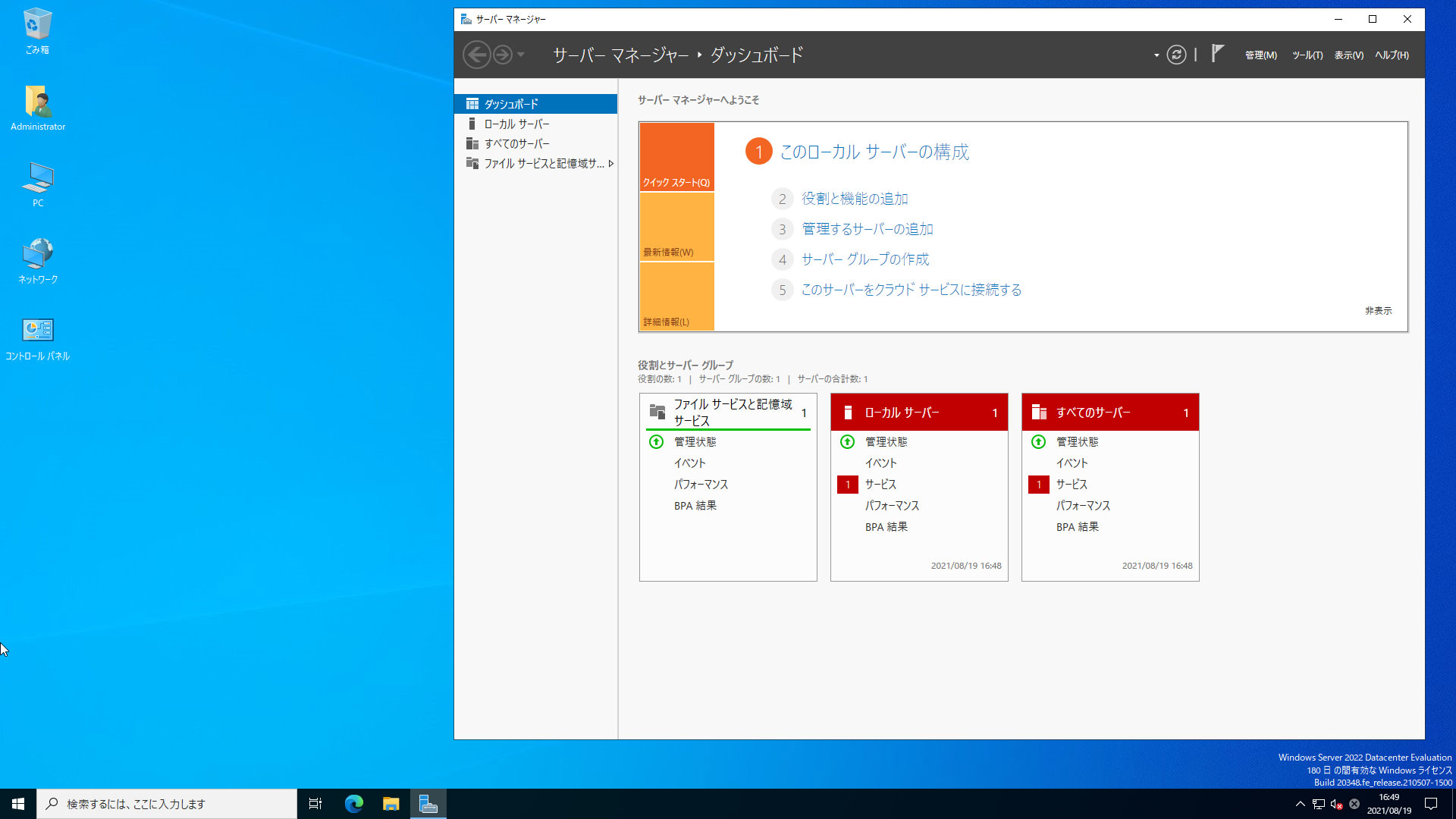Click the クイック スタート(Q) tile

[676, 157]
